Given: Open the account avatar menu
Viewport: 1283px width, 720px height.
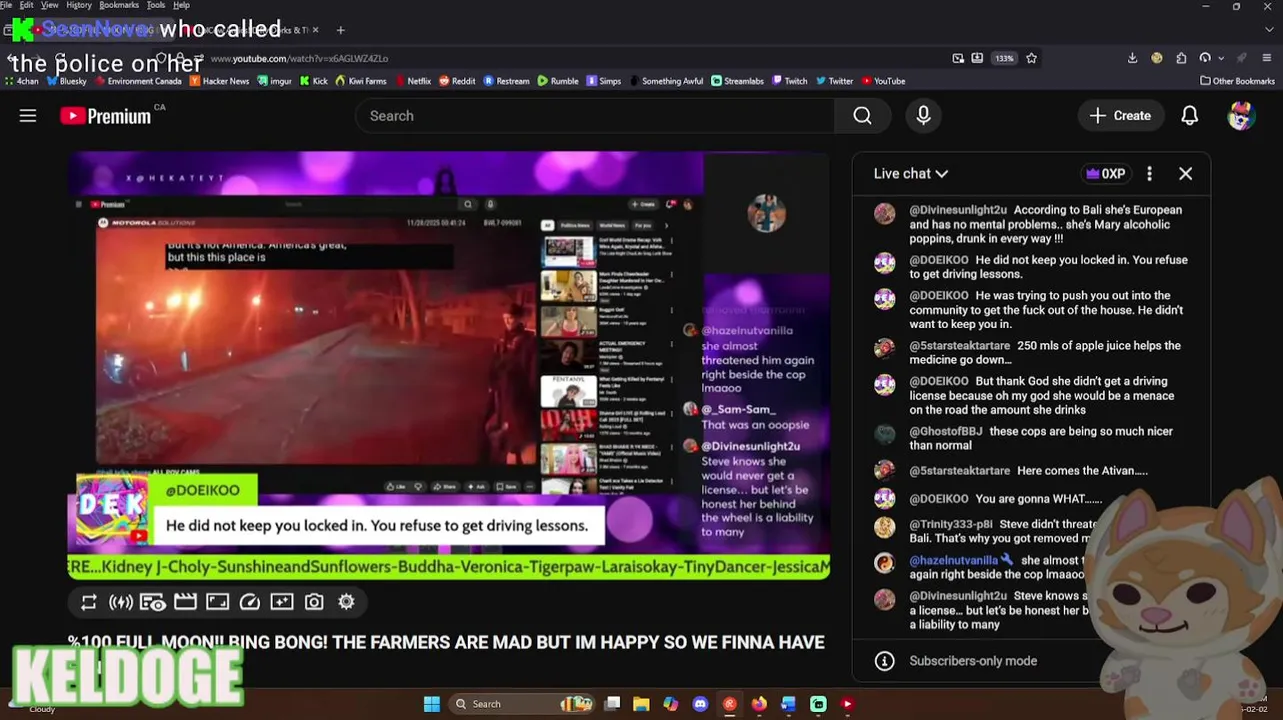Looking at the screenshot, I should [x=1241, y=116].
